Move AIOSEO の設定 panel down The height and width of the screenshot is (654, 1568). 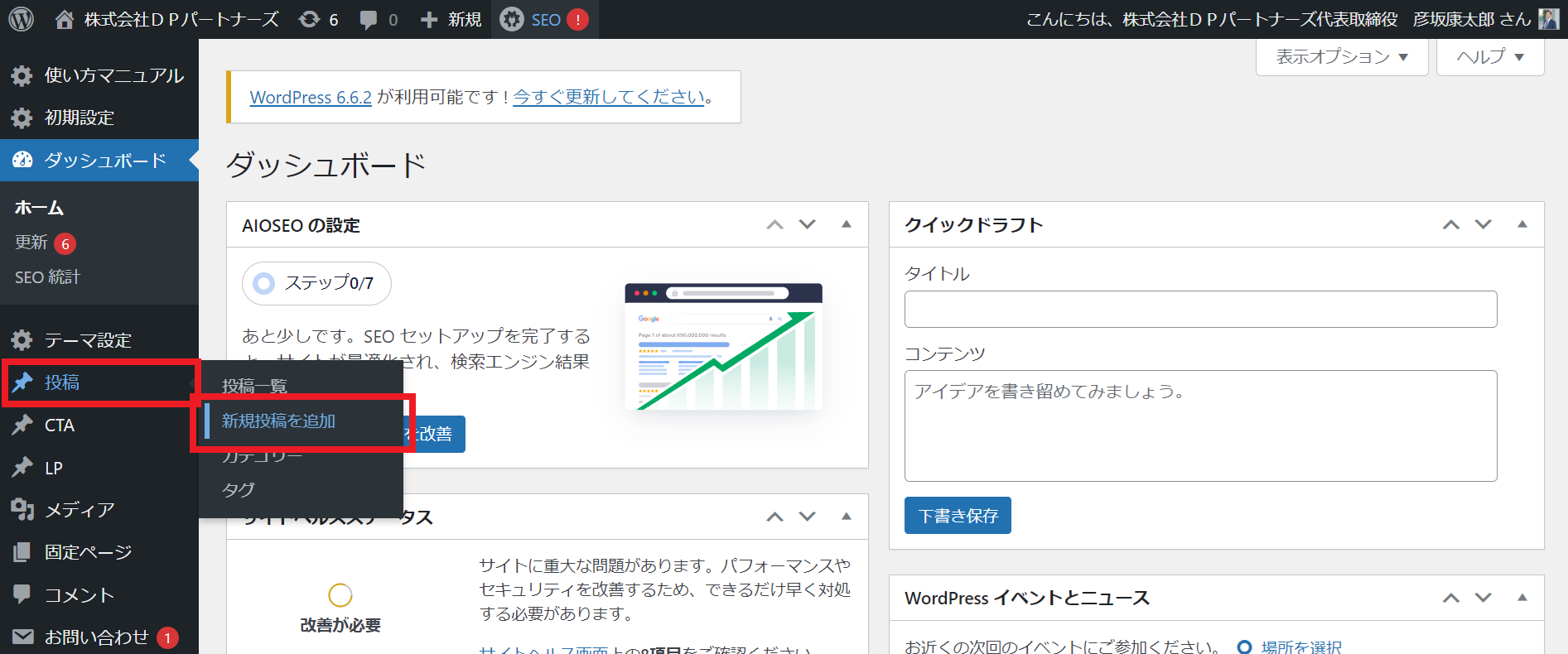(x=808, y=224)
